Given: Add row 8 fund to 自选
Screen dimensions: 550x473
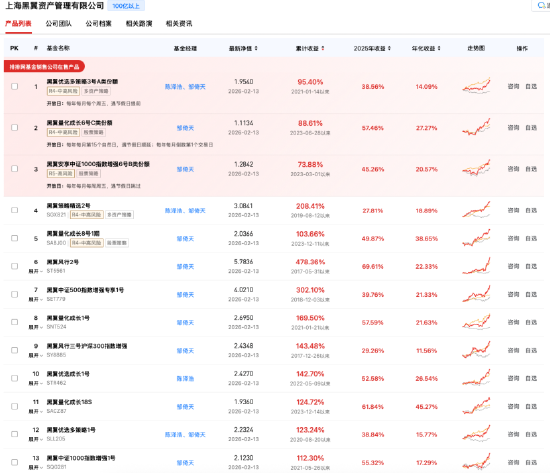Looking at the screenshot, I should point(531,322).
